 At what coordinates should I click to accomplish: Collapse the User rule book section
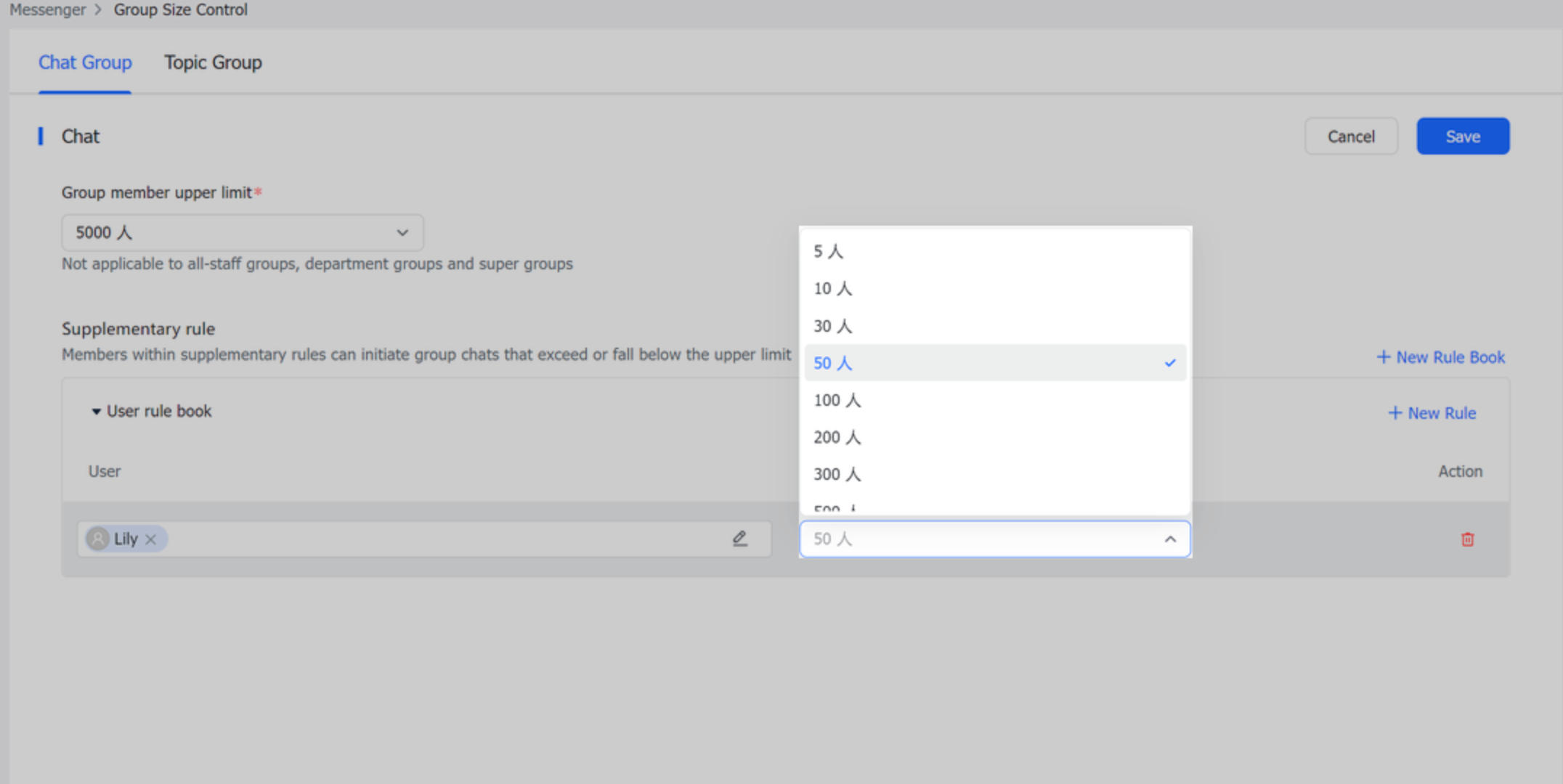[x=97, y=411]
